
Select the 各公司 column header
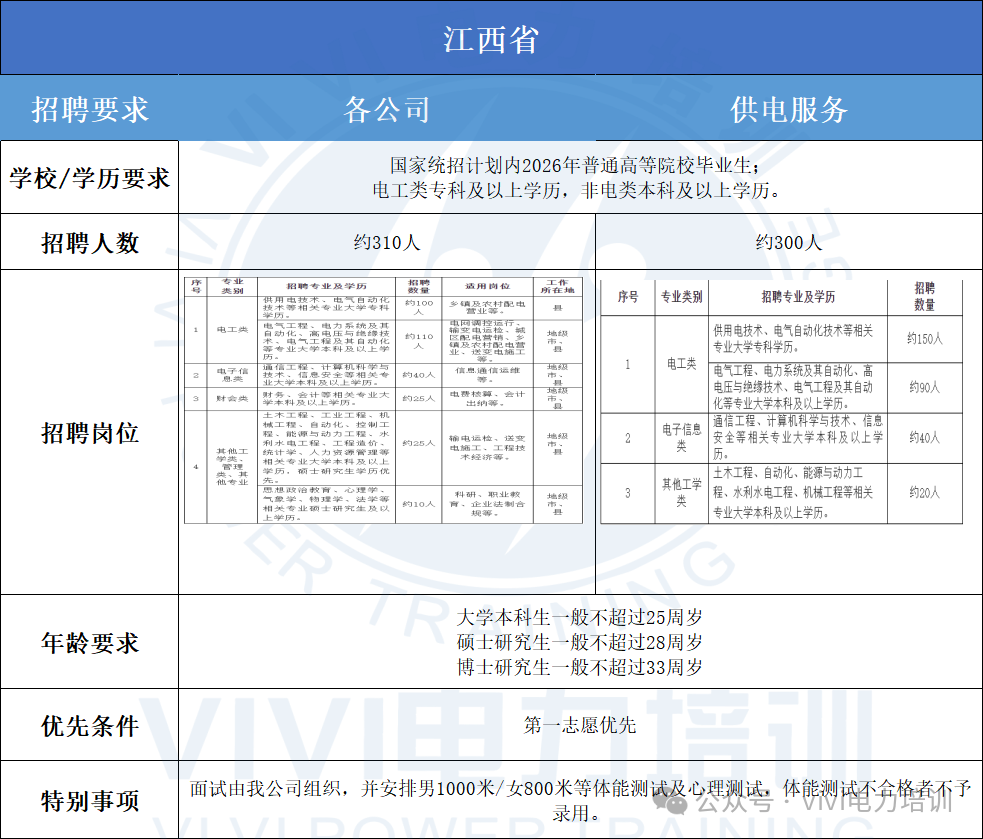[x=386, y=109]
